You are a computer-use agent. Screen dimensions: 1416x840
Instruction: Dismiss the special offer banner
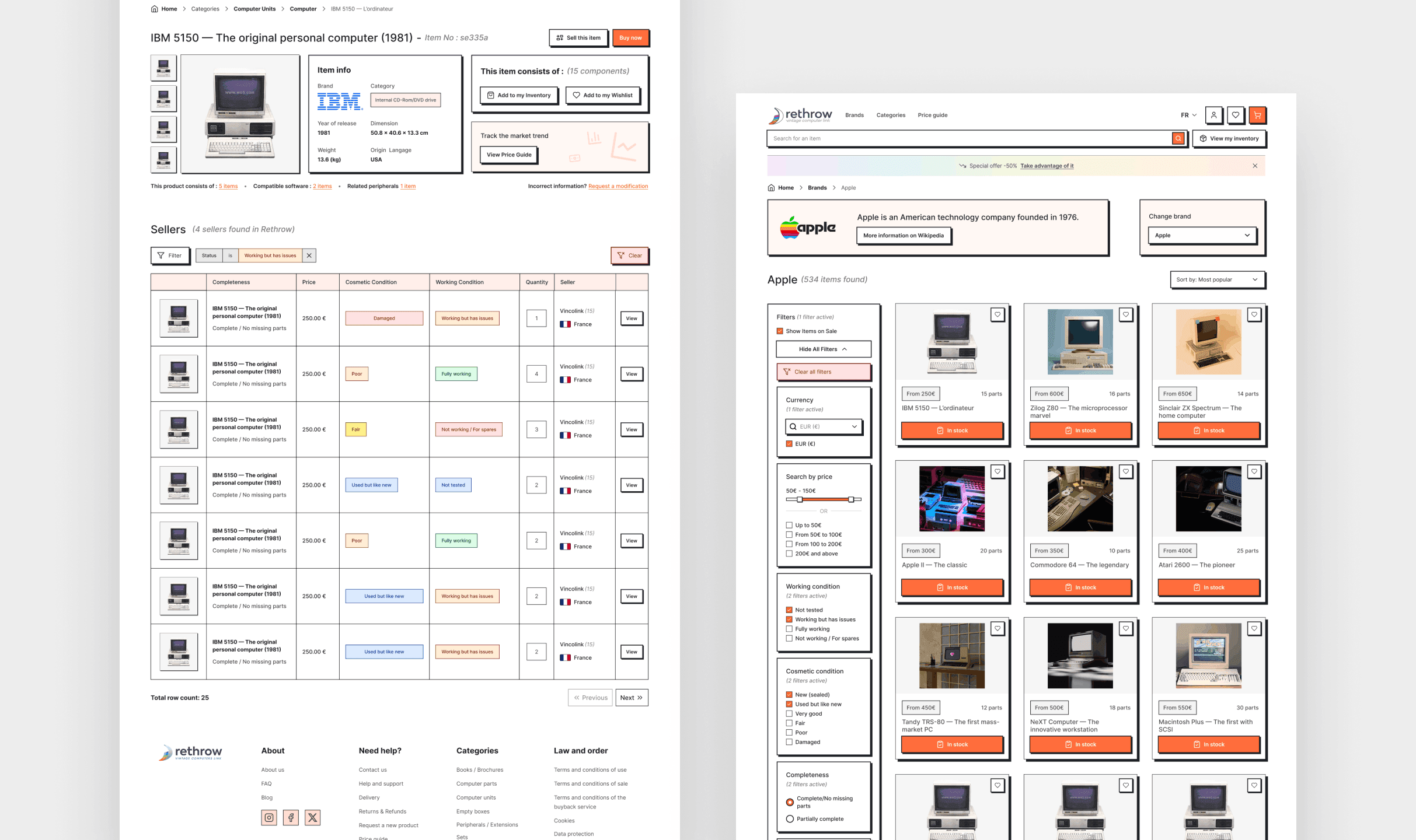click(1255, 166)
